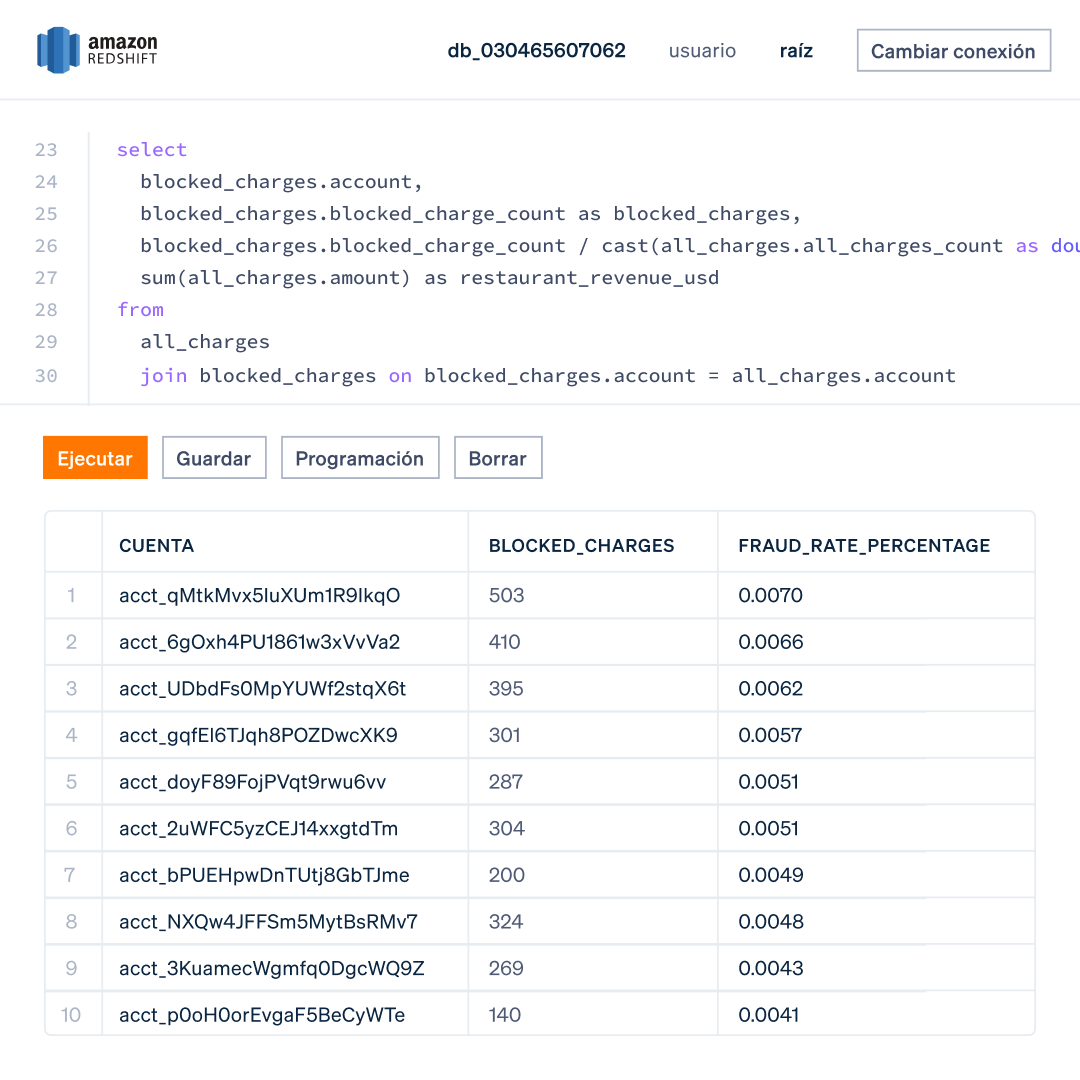Image resolution: width=1080 pixels, height=1080 pixels.
Task: Select account acct_NXQw4JFFSm5MytBsRMv7
Action: point(268,922)
